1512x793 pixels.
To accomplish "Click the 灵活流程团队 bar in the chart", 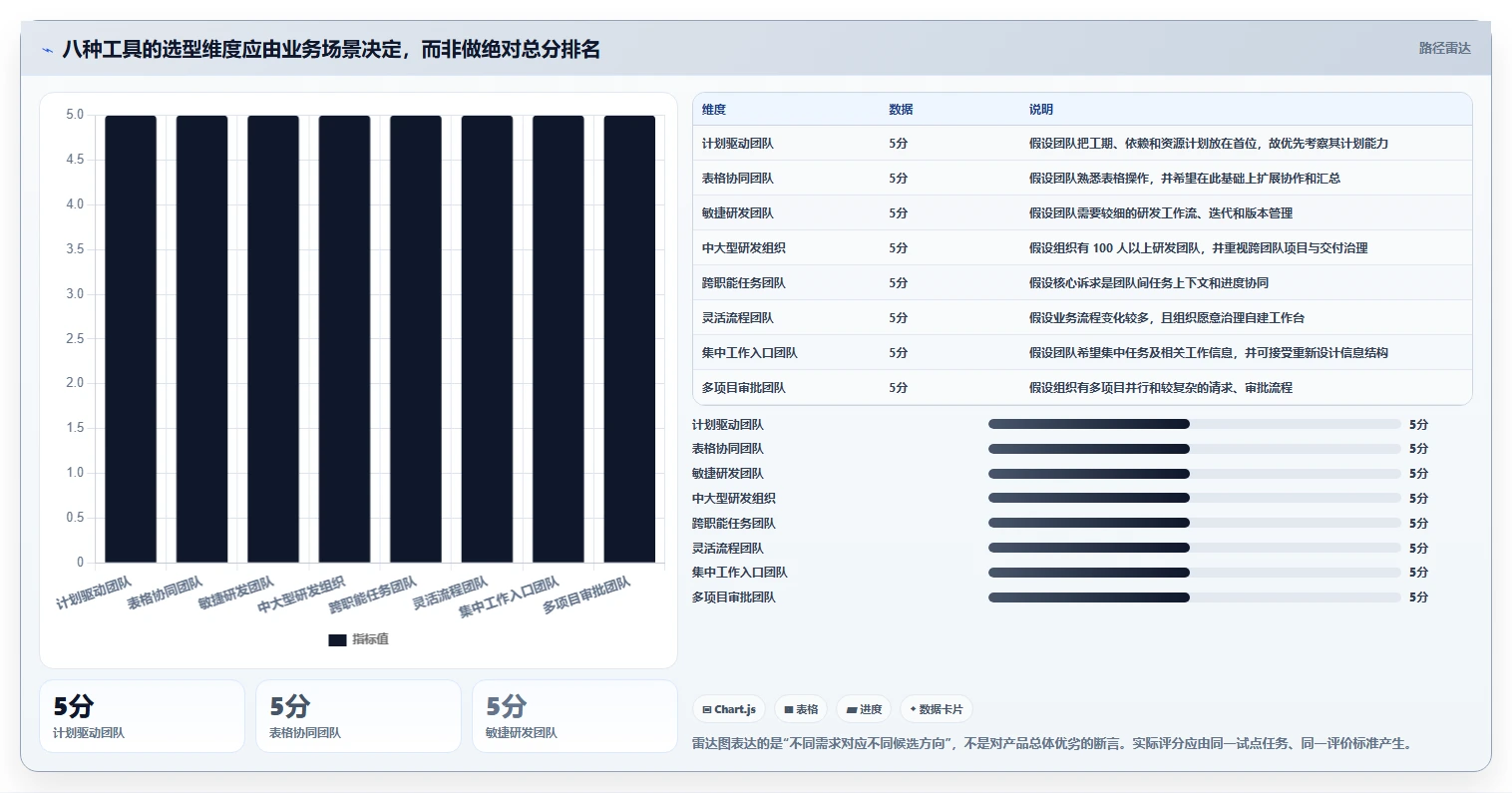I will pyautogui.click(x=487, y=339).
